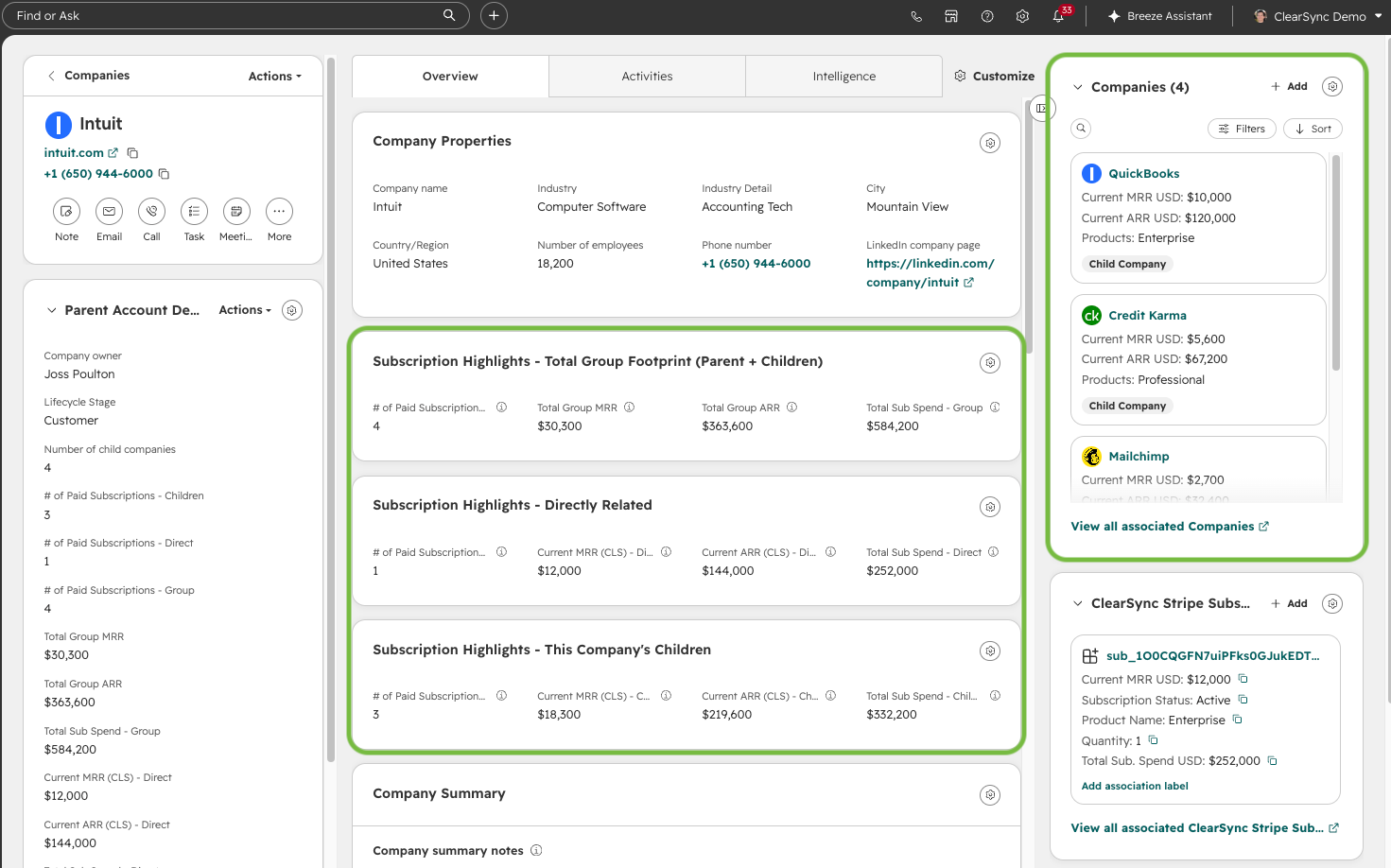
Task: Open Filters for associated Companies
Action: tap(1242, 129)
